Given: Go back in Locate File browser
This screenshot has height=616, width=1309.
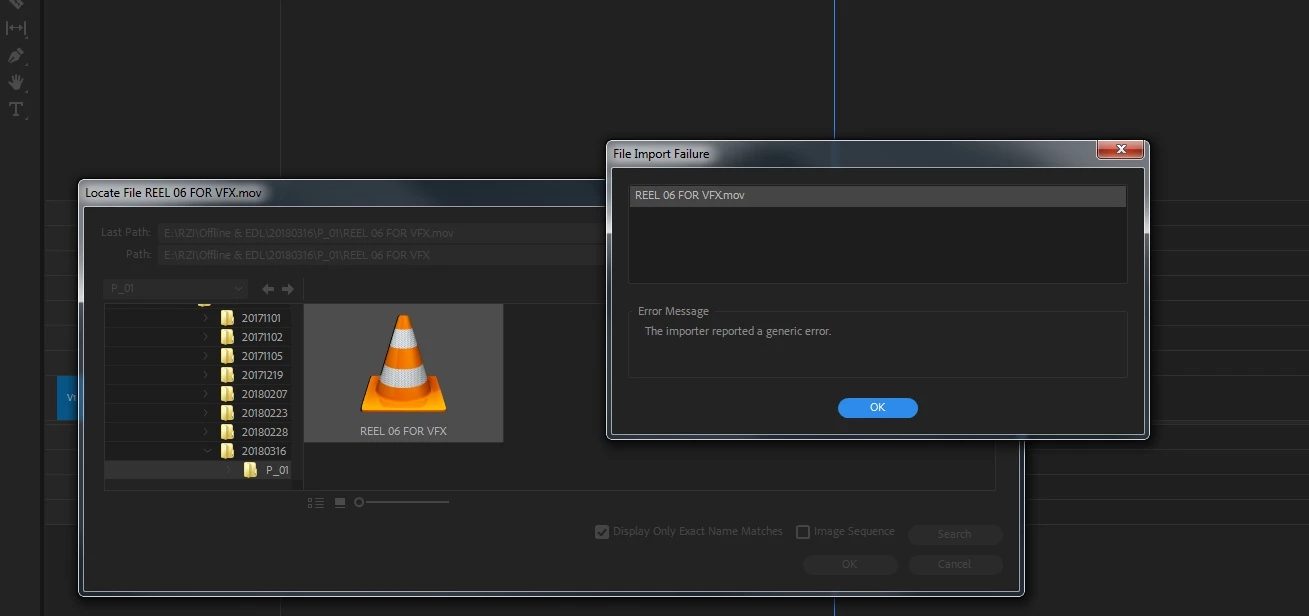Looking at the screenshot, I should point(268,289).
